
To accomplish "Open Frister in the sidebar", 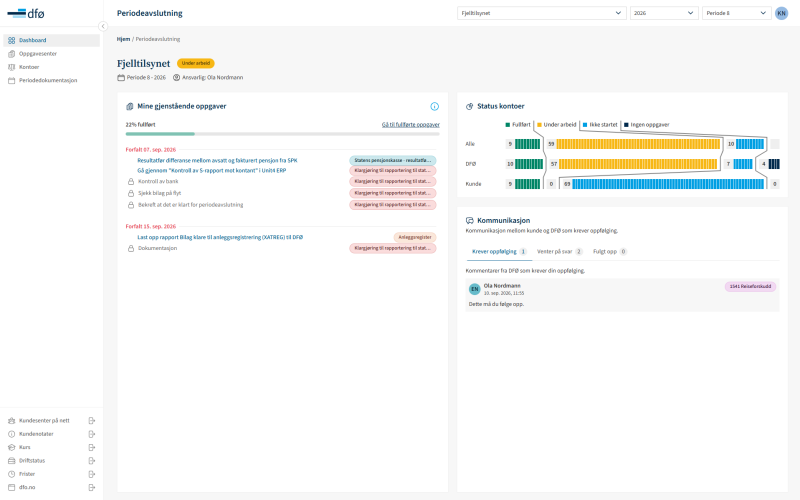I will 27,474.
